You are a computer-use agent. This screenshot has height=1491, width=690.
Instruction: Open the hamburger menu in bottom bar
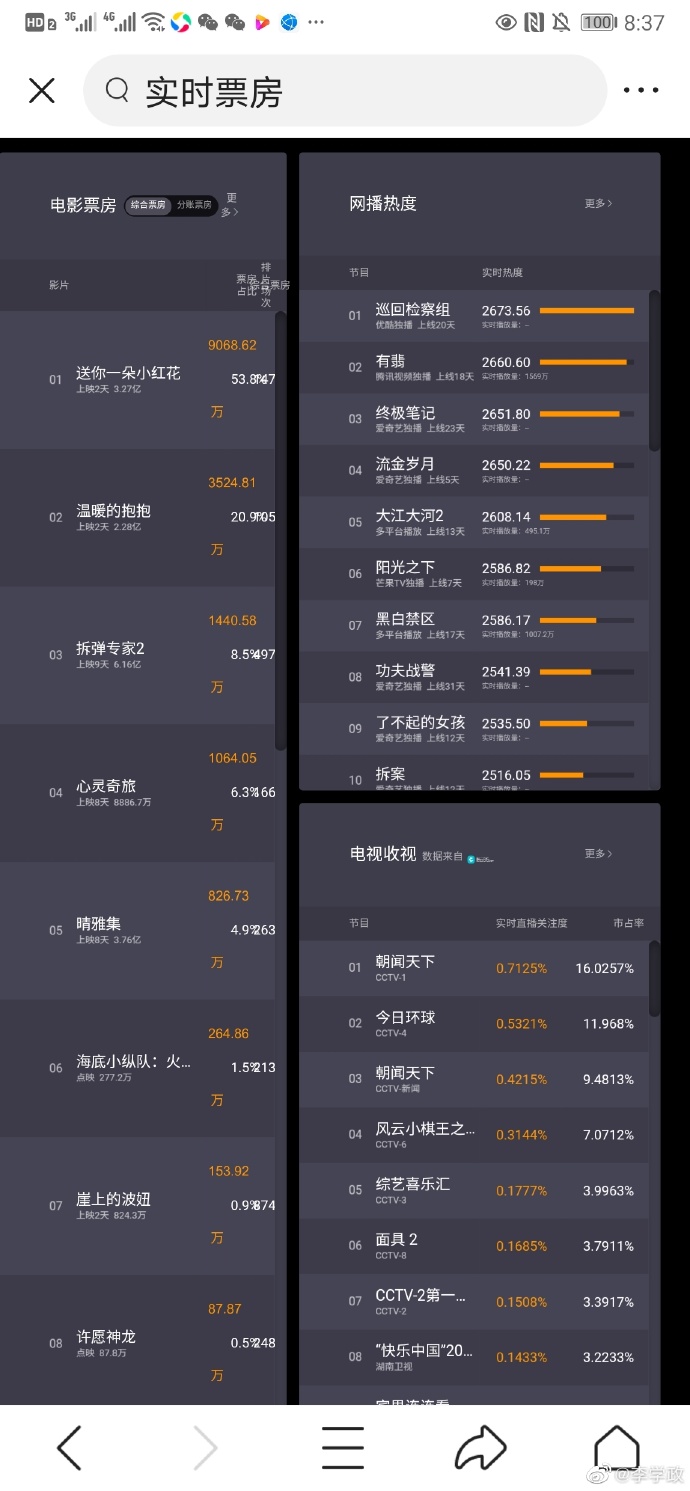[x=342, y=1448]
